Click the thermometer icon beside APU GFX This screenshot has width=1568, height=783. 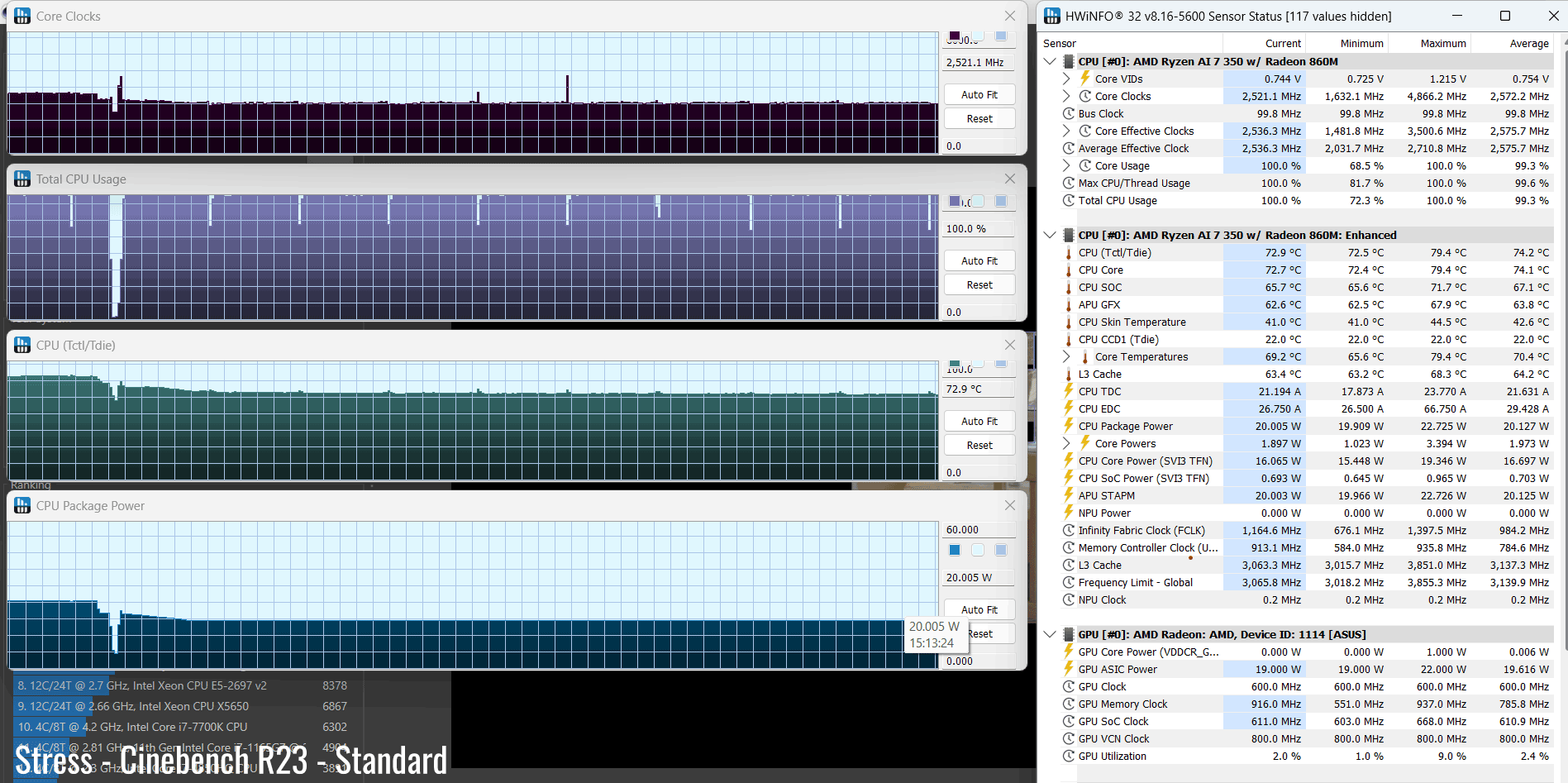tap(1069, 304)
